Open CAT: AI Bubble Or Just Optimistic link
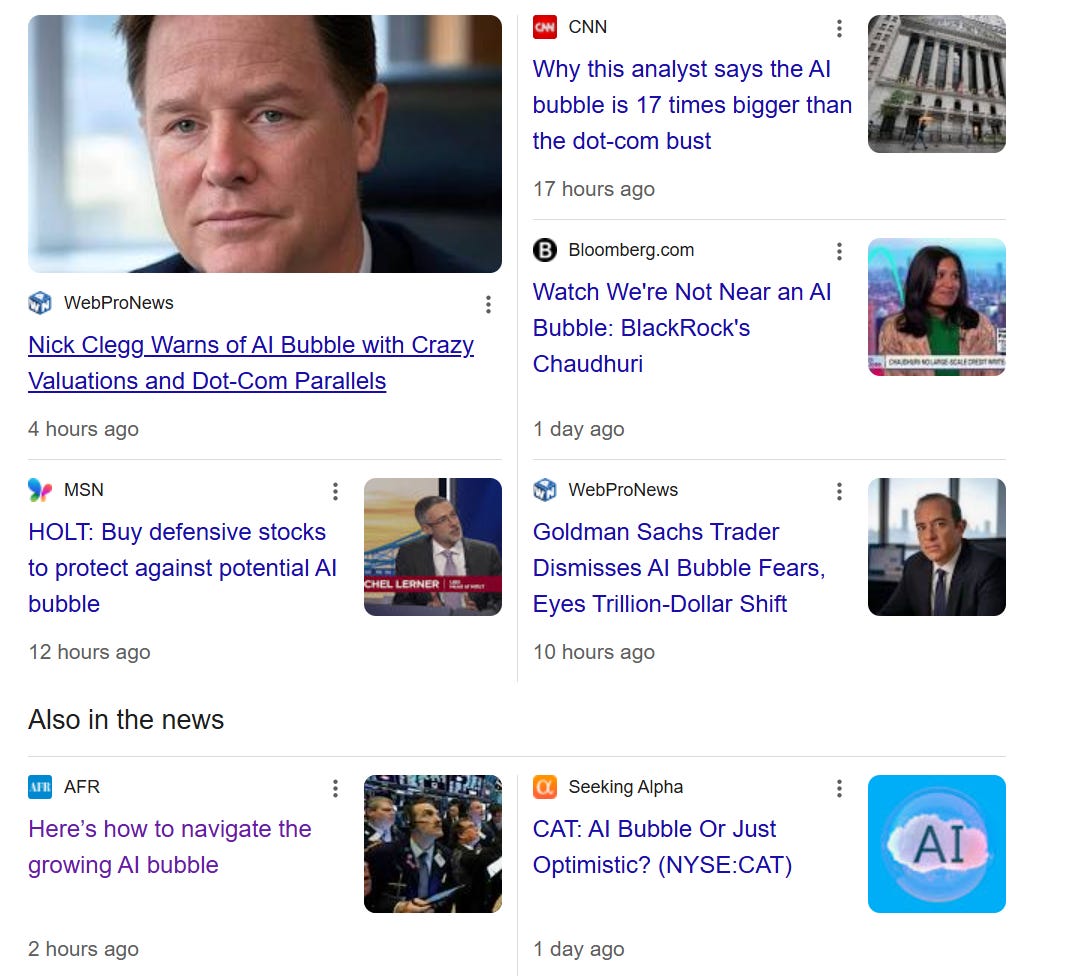The image size is (1069, 976). [662, 847]
